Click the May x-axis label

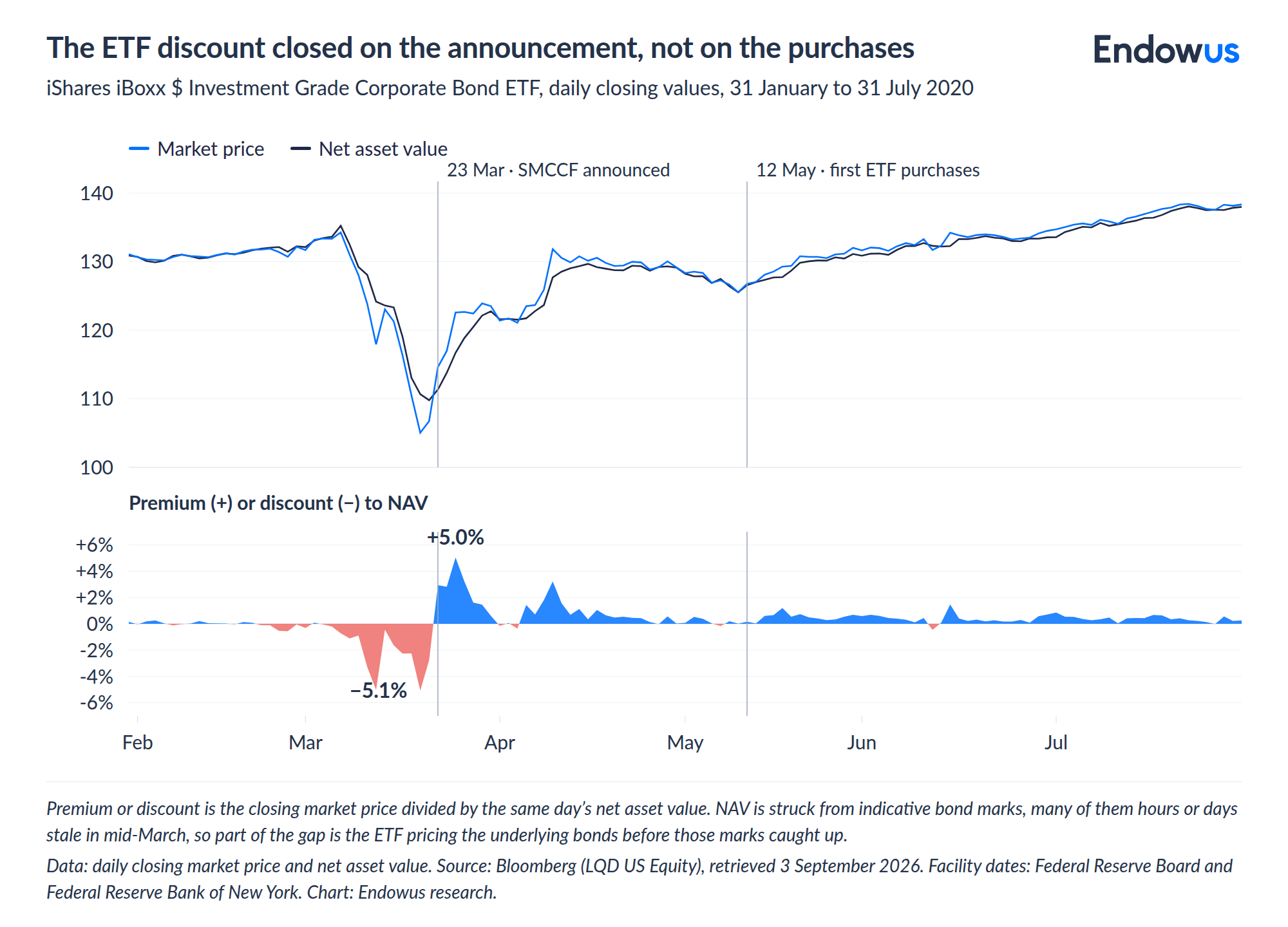coord(685,743)
